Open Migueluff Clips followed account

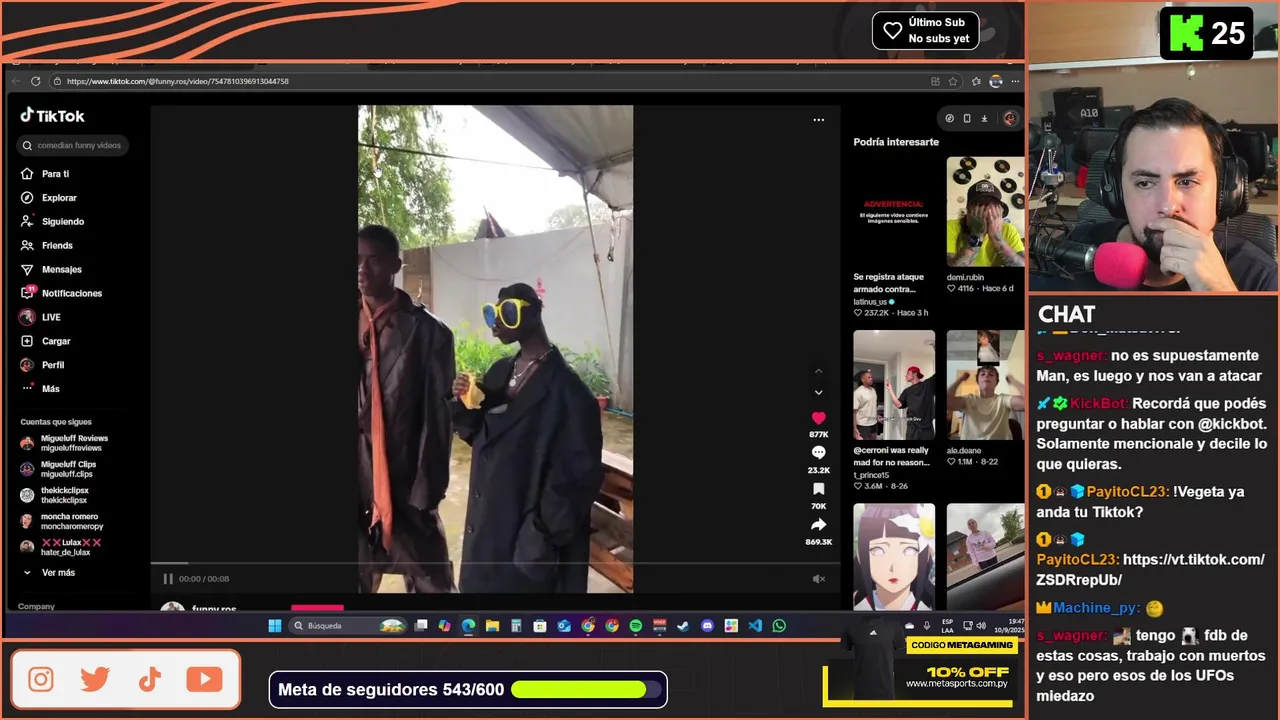[60, 469]
